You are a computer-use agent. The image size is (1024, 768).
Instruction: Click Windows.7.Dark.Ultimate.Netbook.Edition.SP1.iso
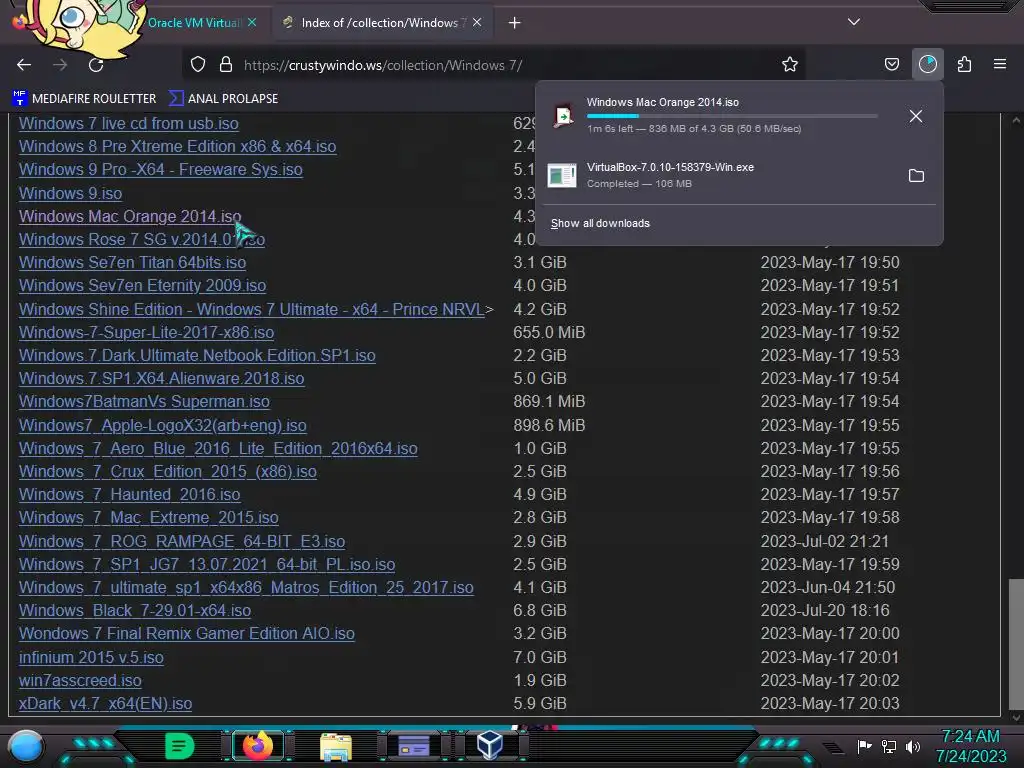[x=197, y=355]
